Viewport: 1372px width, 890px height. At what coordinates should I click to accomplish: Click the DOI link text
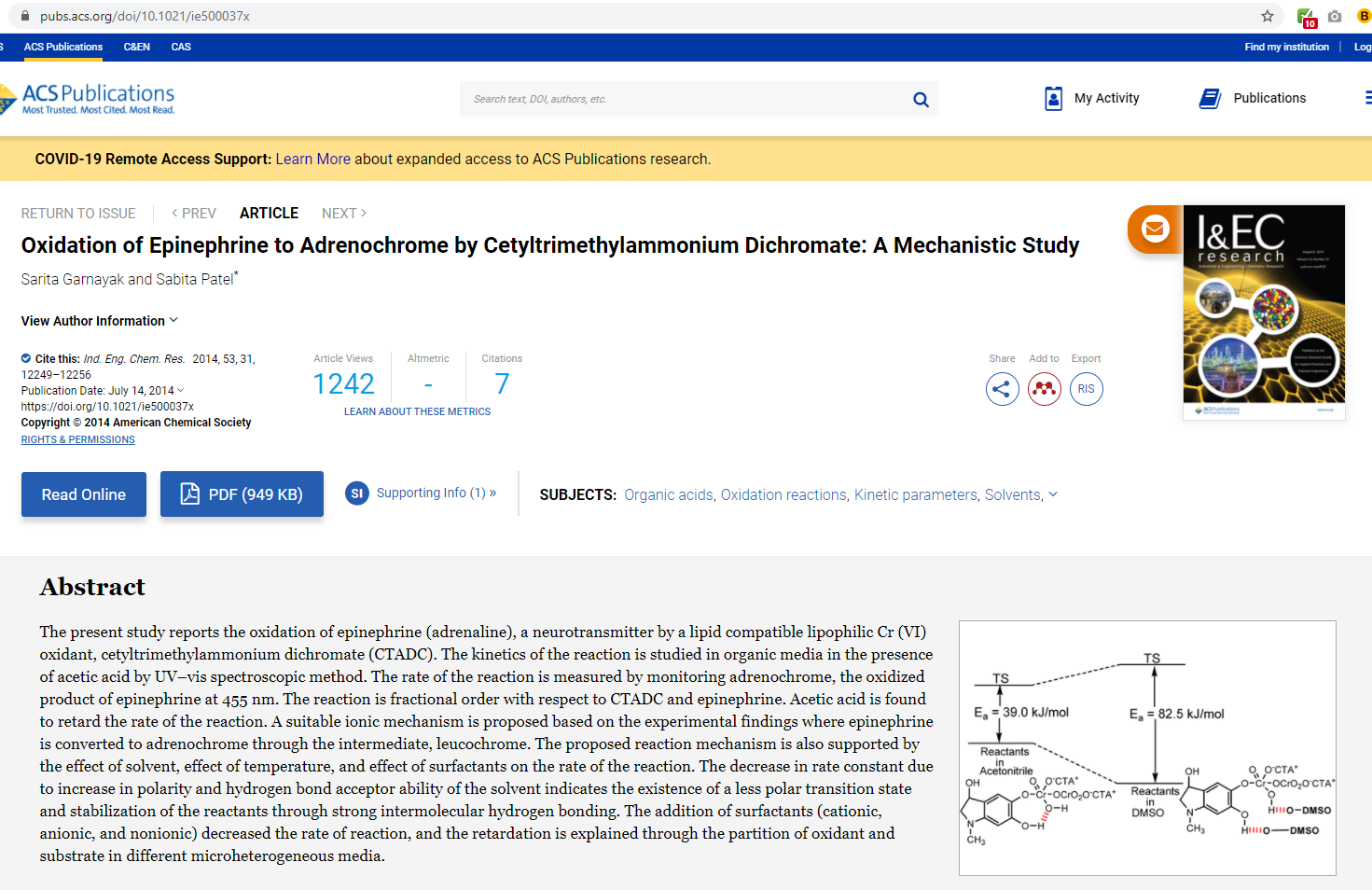107,407
